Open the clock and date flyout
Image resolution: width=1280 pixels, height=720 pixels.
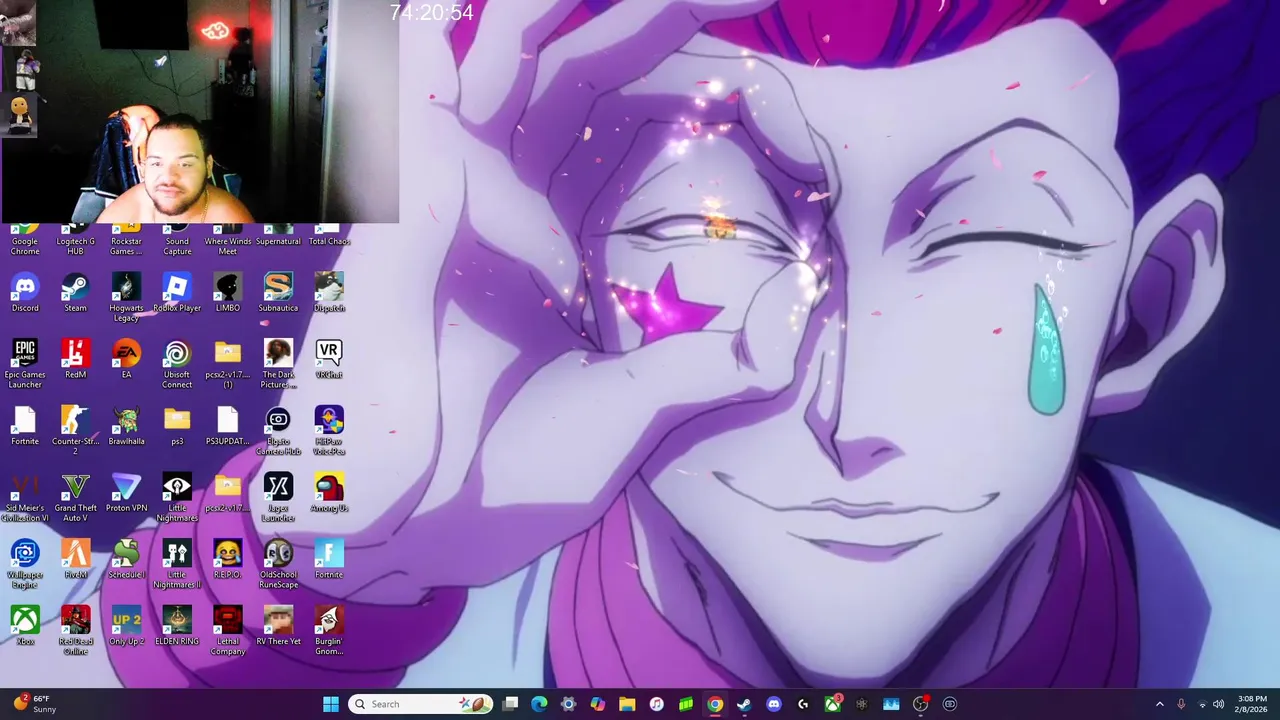pos(1252,704)
